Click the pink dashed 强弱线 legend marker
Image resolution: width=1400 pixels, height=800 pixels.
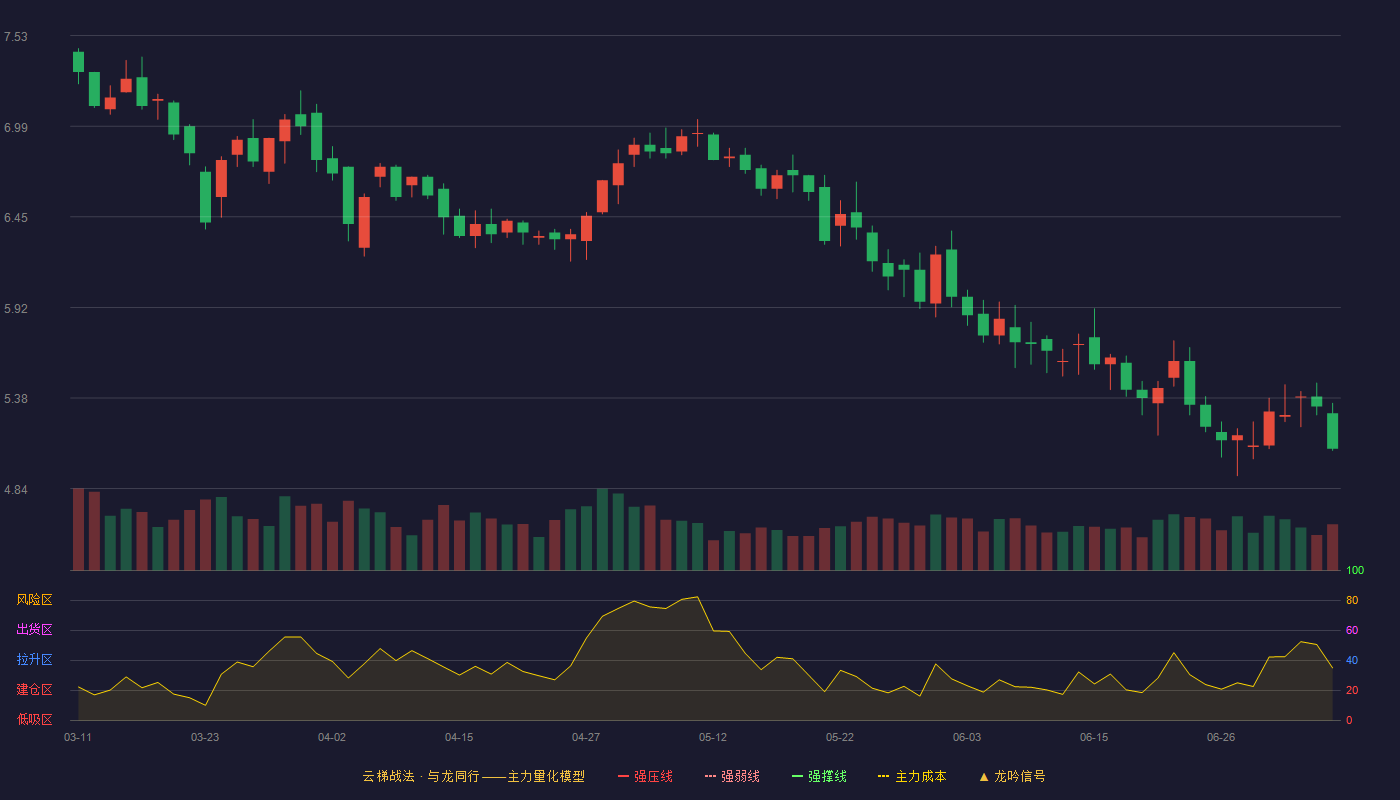click(x=710, y=776)
